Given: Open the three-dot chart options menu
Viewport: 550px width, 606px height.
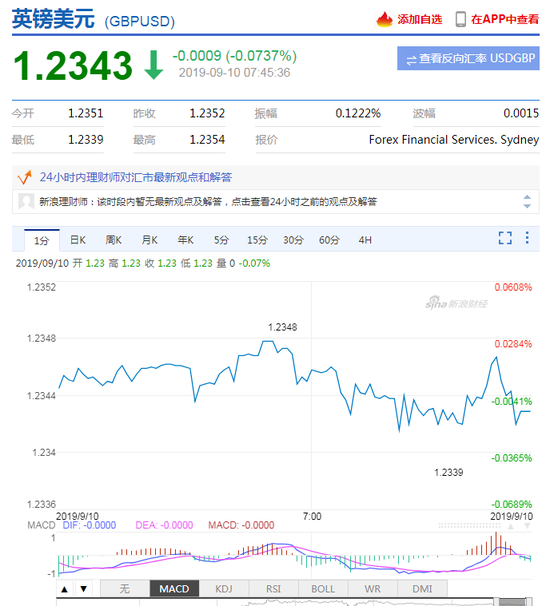Looking at the screenshot, I should 527,238.
